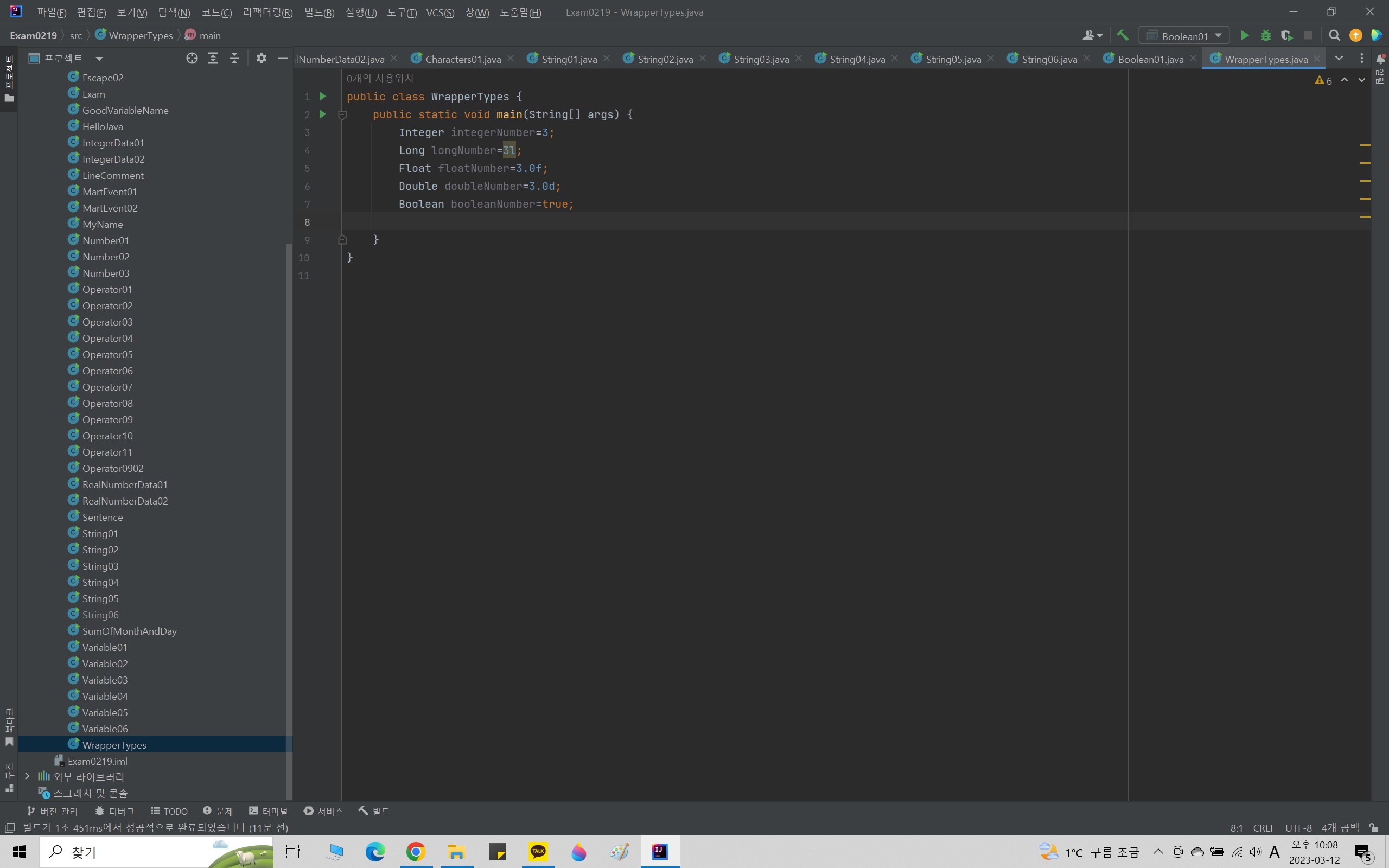Click src breadcrumb
Screen dimensions: 1389x868
pyautogui.click(x=76, y=36)
